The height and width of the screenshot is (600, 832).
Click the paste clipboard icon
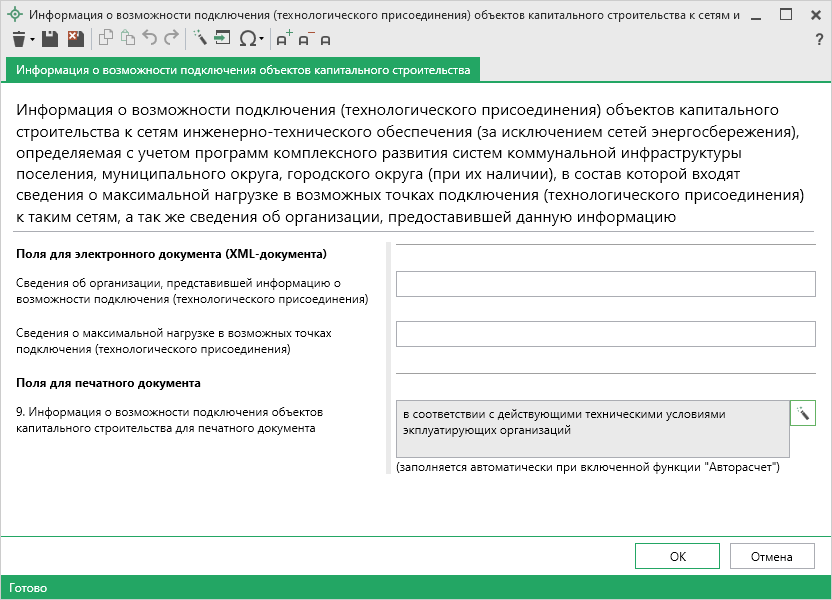(127, 39)
